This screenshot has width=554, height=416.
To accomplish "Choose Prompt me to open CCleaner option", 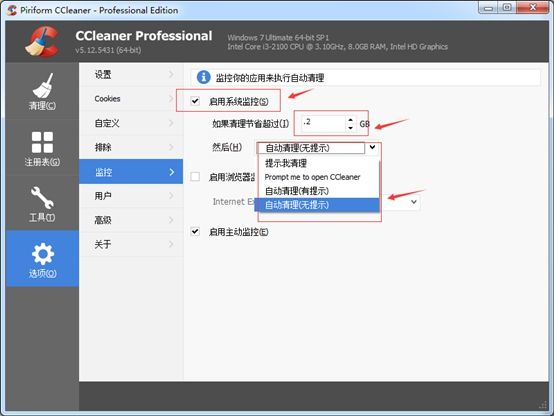I will (x=317, y=177).
